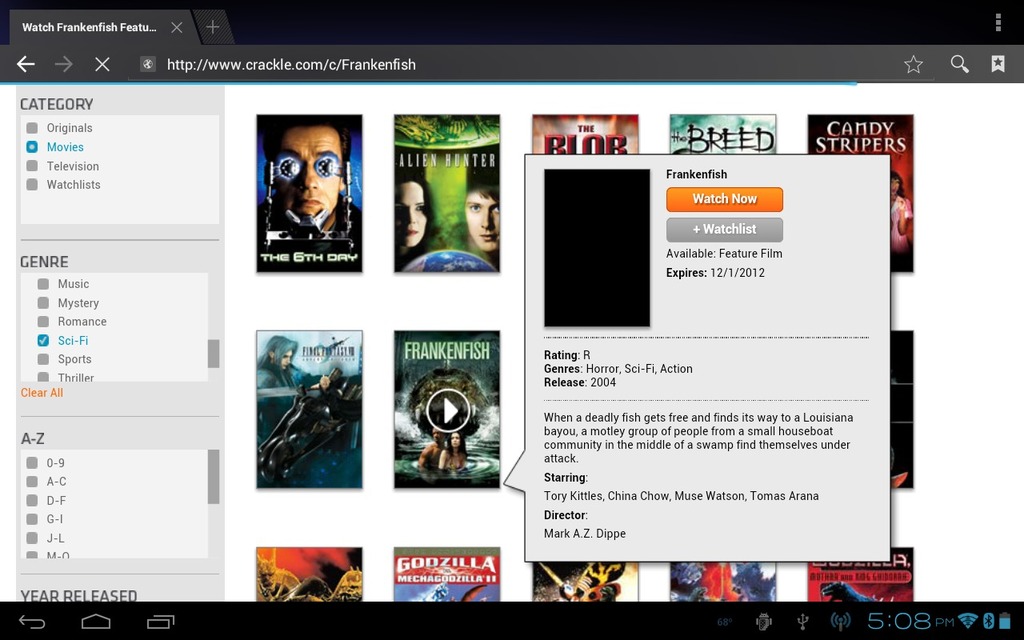
Task: Click the YEAR RELEASED section heading
Action: (79, 596)
